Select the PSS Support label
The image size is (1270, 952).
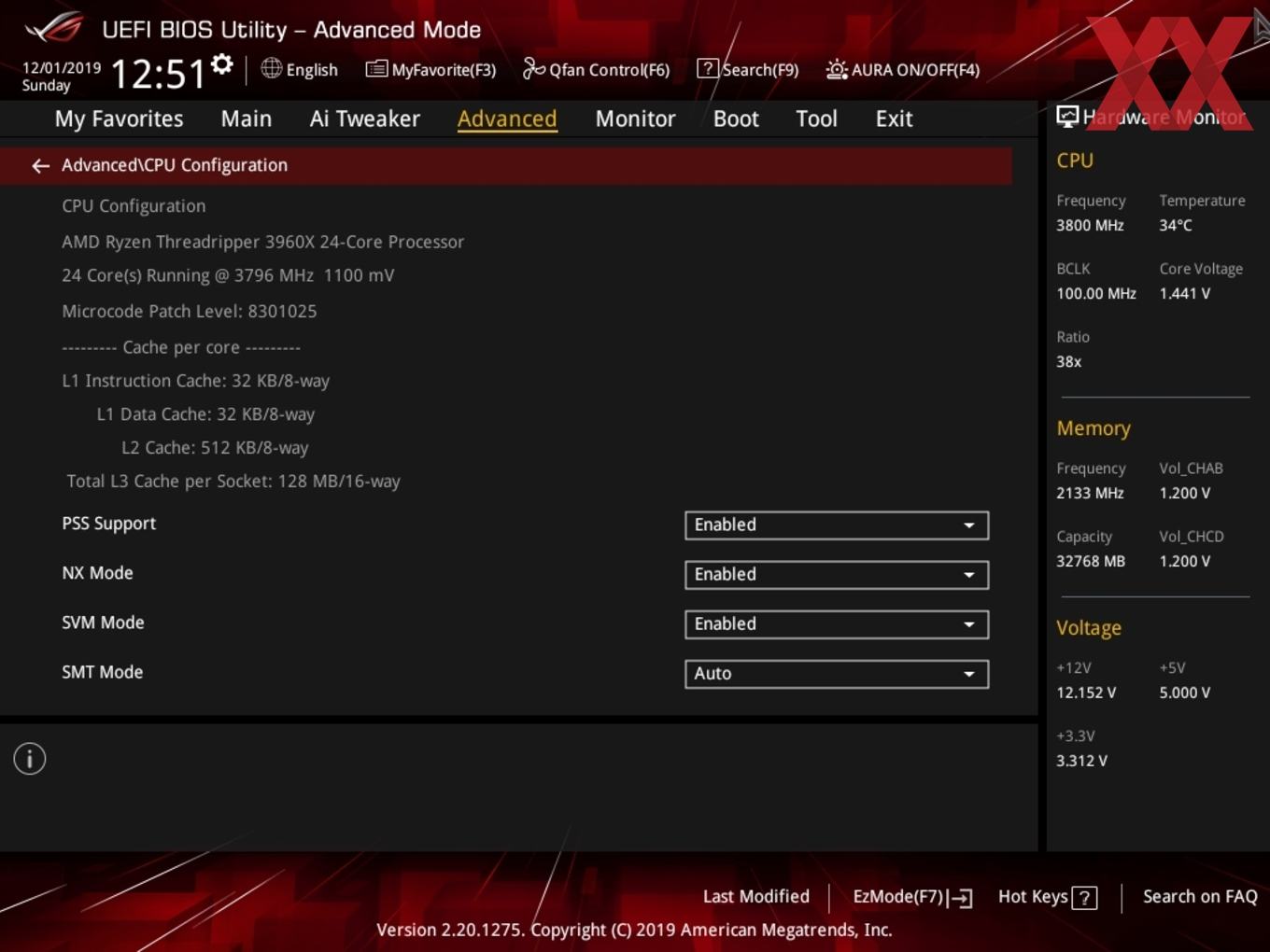click(x=108, y=524)
